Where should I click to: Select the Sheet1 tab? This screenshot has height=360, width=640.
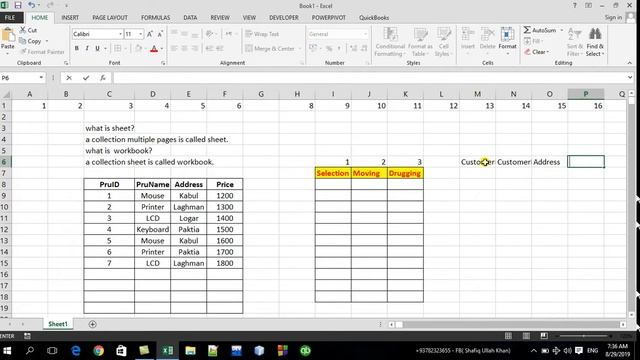click(58, 324)
